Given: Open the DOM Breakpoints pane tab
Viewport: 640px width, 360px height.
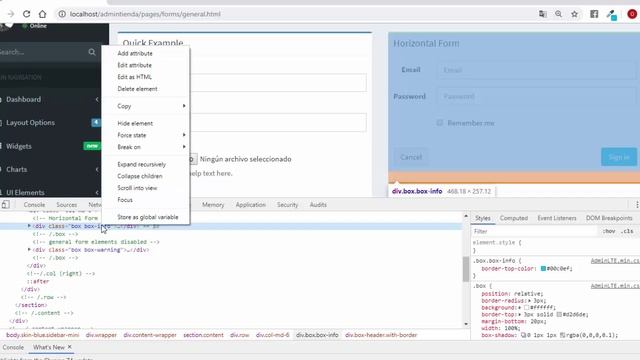Looking at the screenshot, I should point(609,218).
